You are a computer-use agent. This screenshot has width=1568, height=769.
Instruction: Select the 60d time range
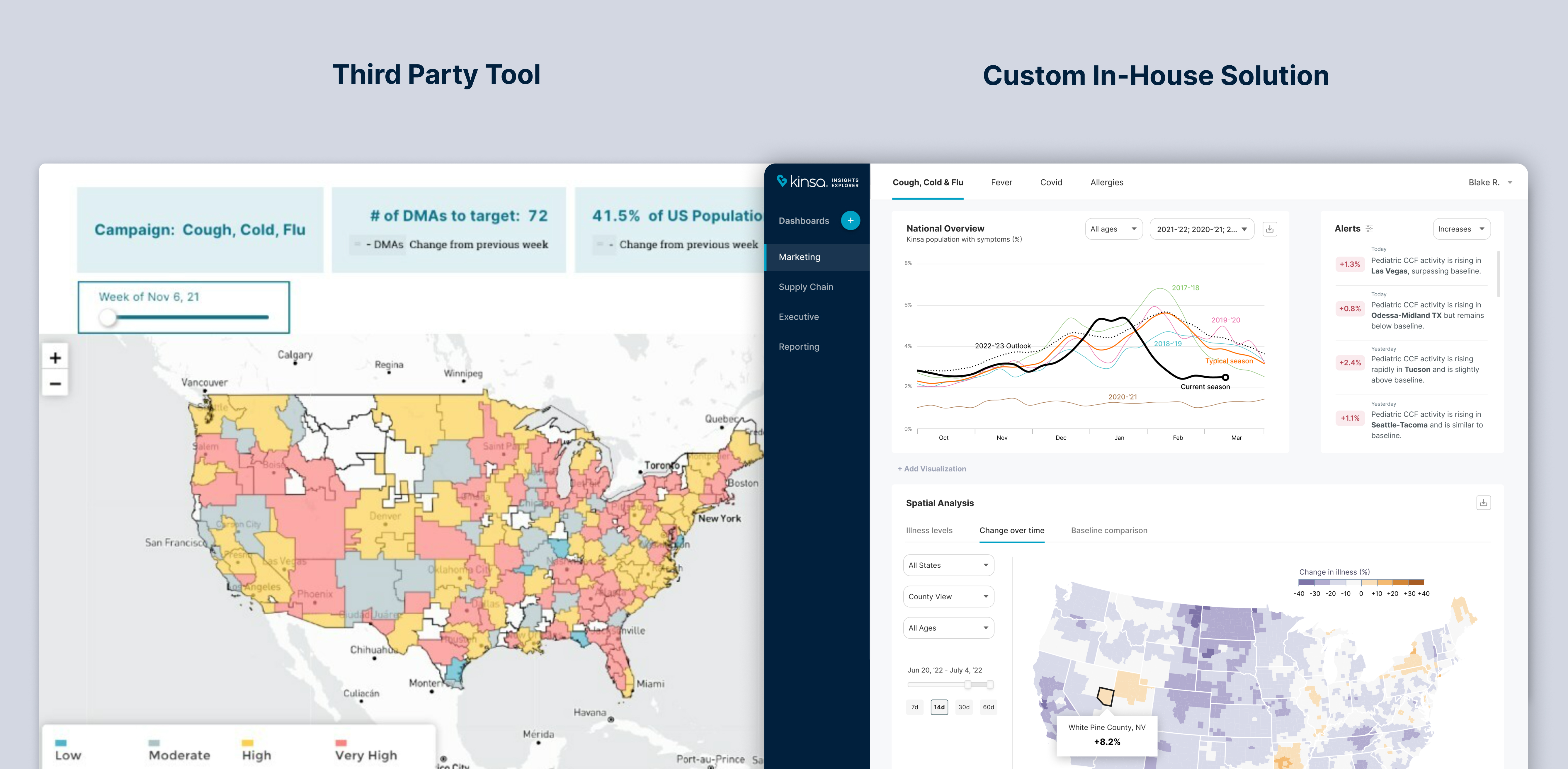988,707
